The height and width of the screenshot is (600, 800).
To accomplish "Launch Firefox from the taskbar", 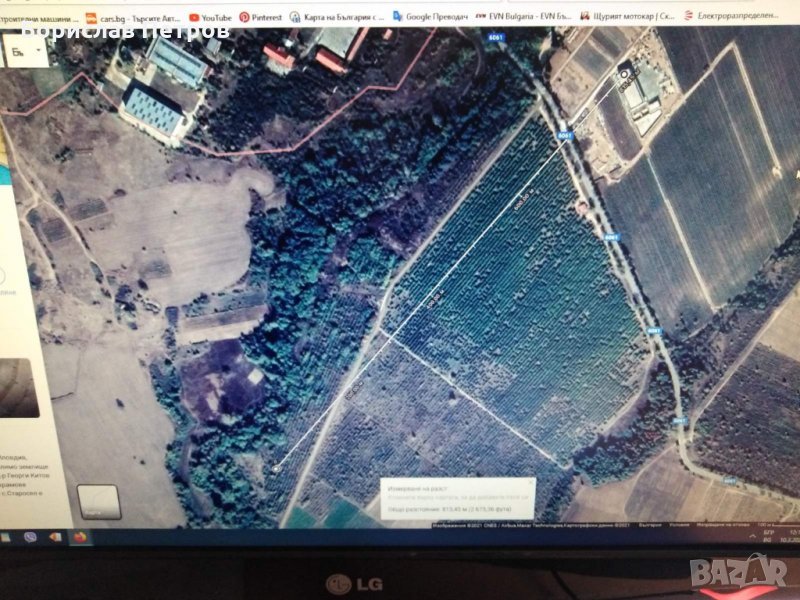I will click(x=79, y=537).
